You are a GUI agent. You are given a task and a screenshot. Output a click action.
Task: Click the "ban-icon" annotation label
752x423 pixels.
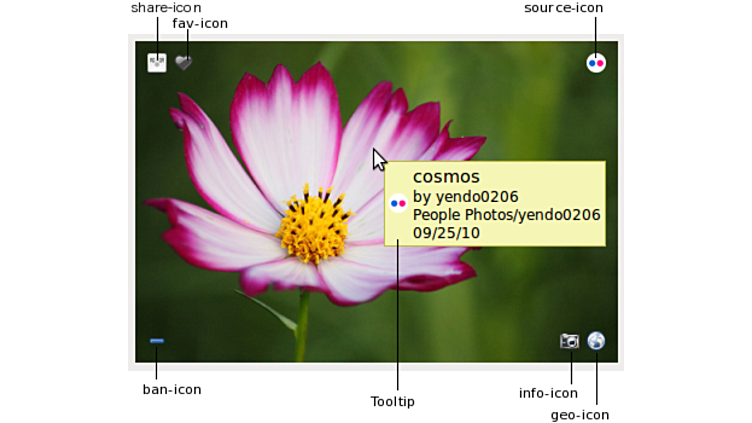pos(172,389)
